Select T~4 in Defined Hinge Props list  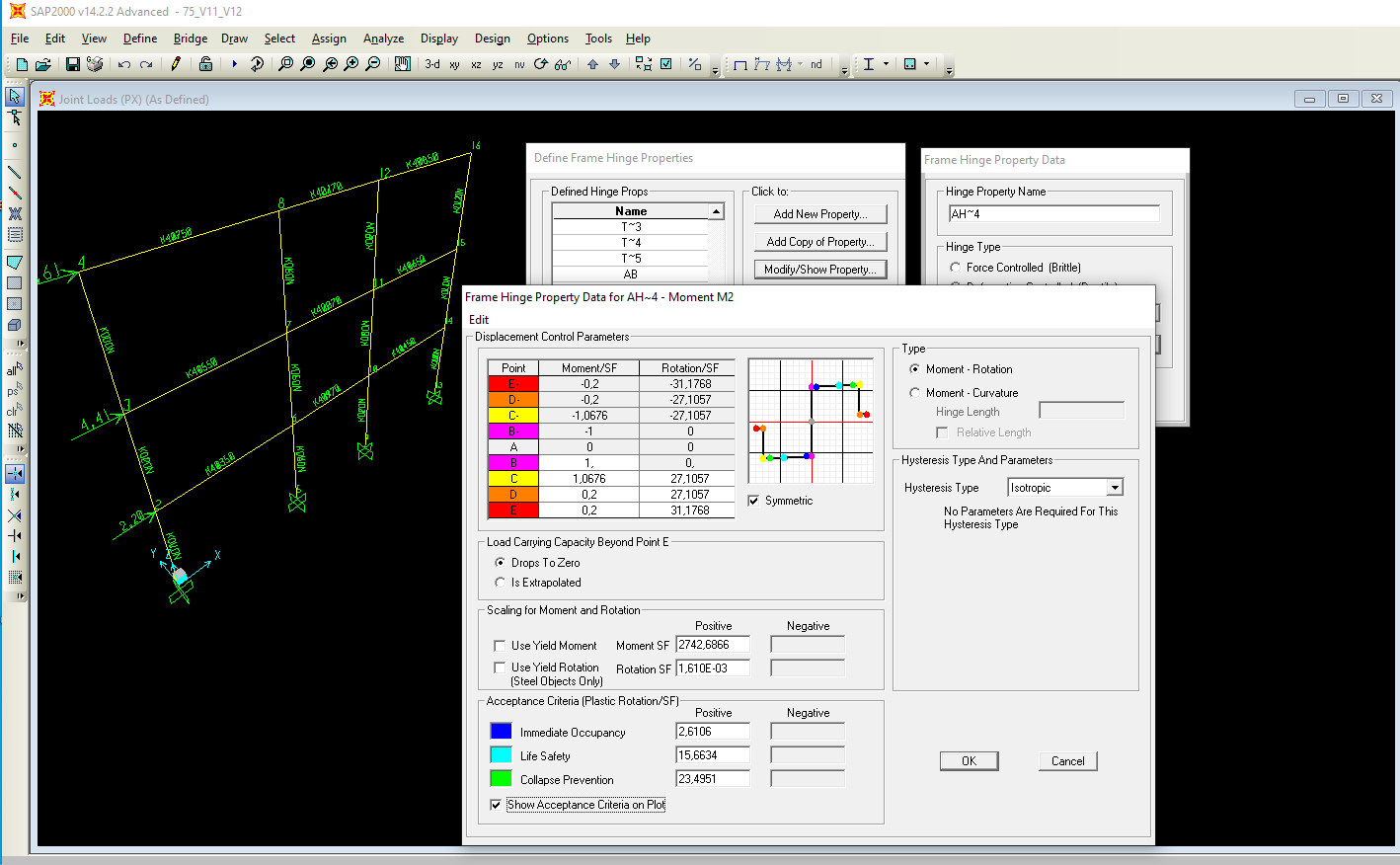click(x=631, y=243)
